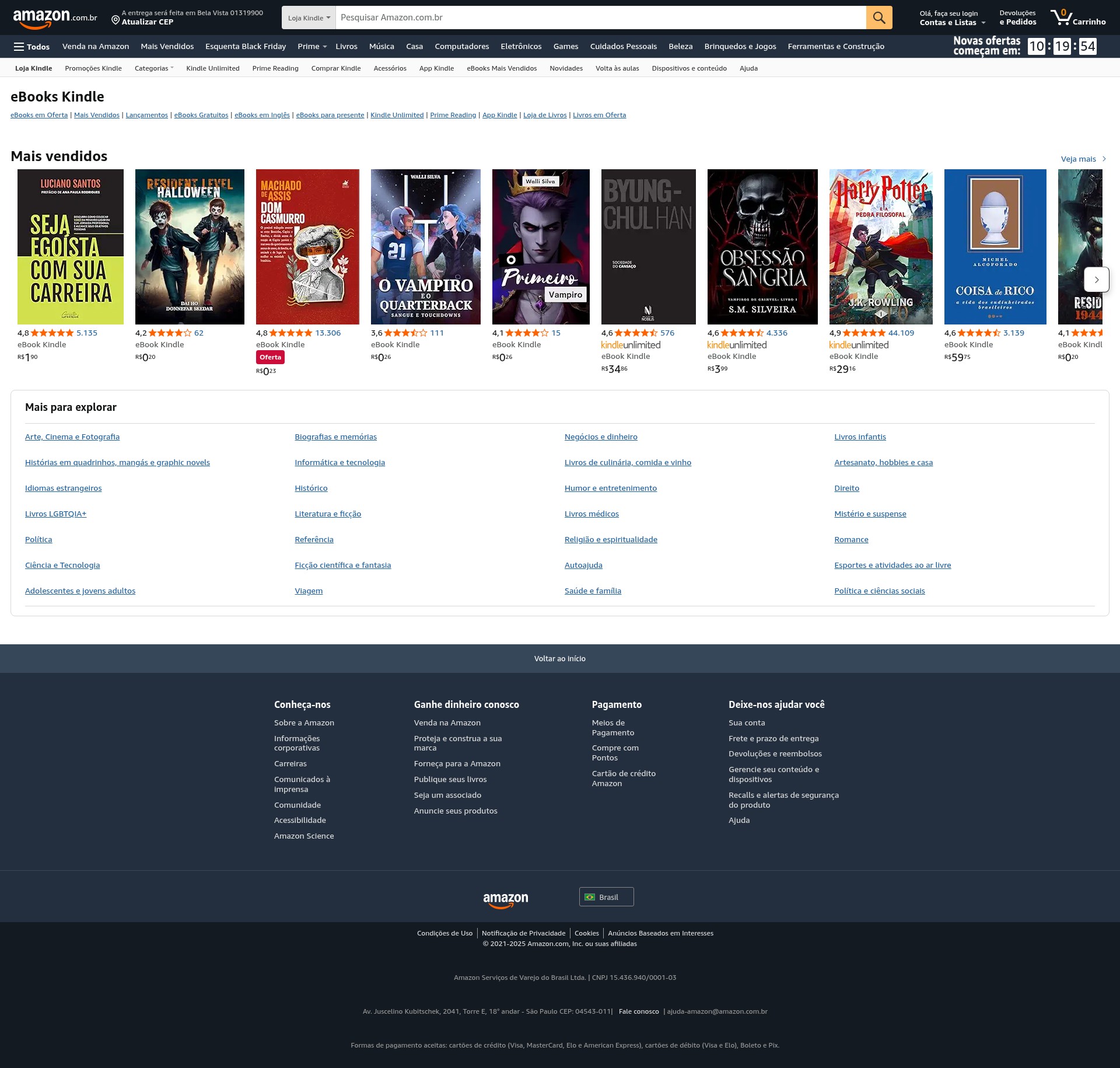The height and width of the screenshot is (1068, 1120).
Task: Open Sobre a Amazon footer link
Action: (304, 723)
